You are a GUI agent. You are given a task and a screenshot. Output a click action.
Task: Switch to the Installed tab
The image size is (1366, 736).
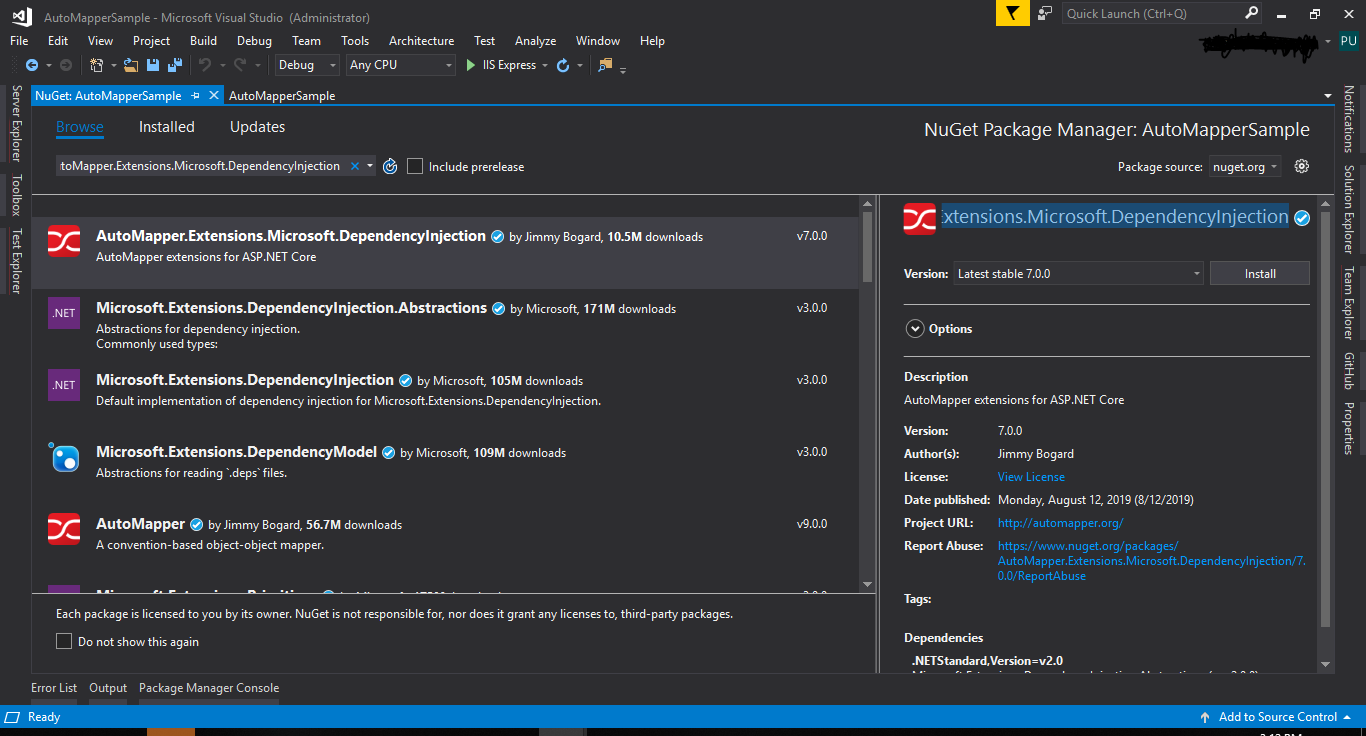[167, 127]
